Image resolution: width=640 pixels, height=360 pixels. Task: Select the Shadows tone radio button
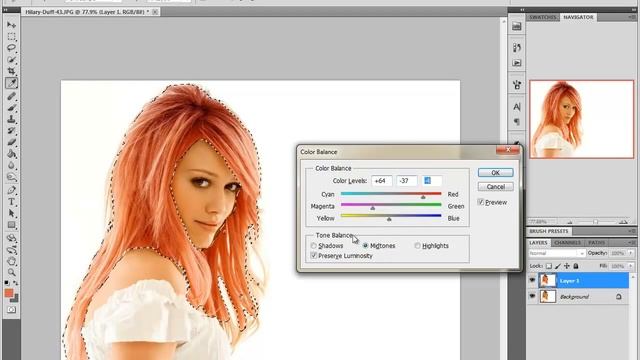pos(313,246)
